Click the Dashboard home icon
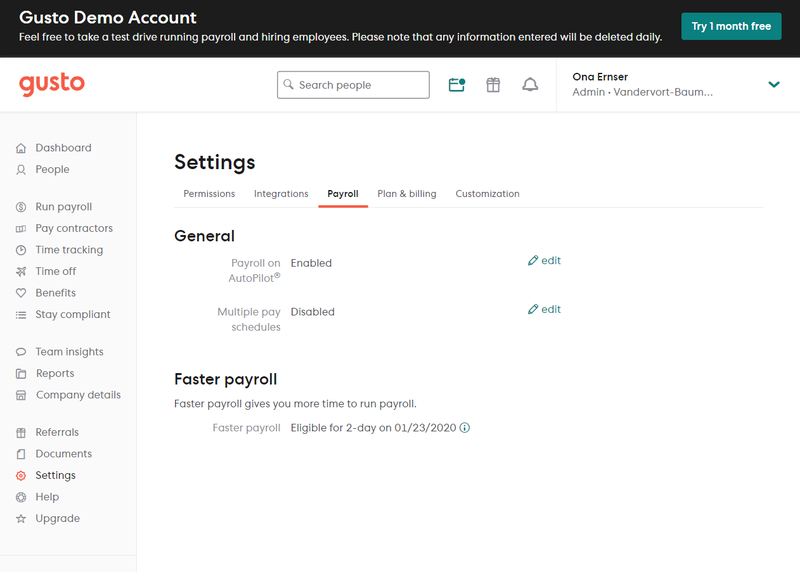800x572 pixels. pos(21,148)
